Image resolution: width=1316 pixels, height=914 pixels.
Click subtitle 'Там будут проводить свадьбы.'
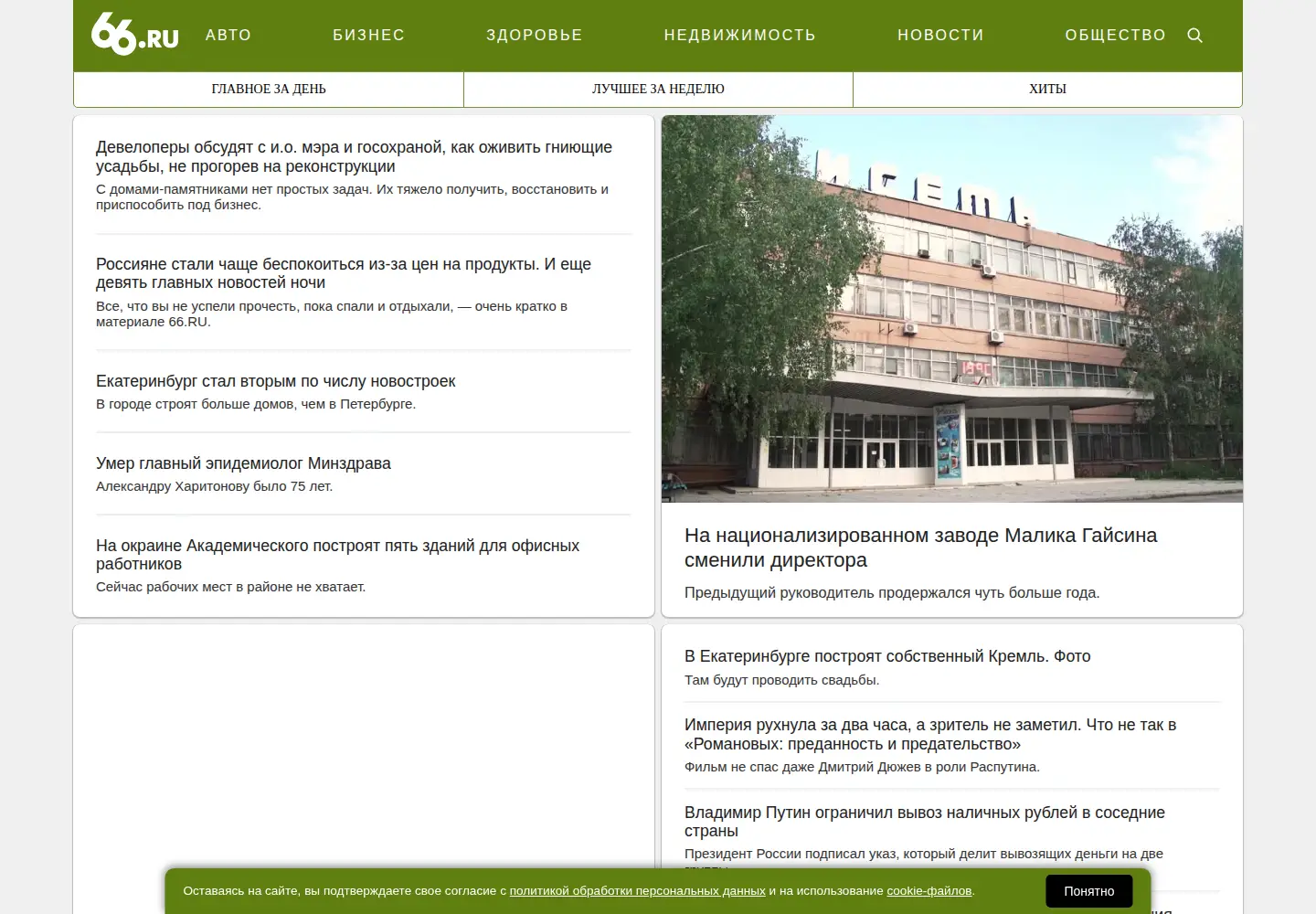(782, 680)
